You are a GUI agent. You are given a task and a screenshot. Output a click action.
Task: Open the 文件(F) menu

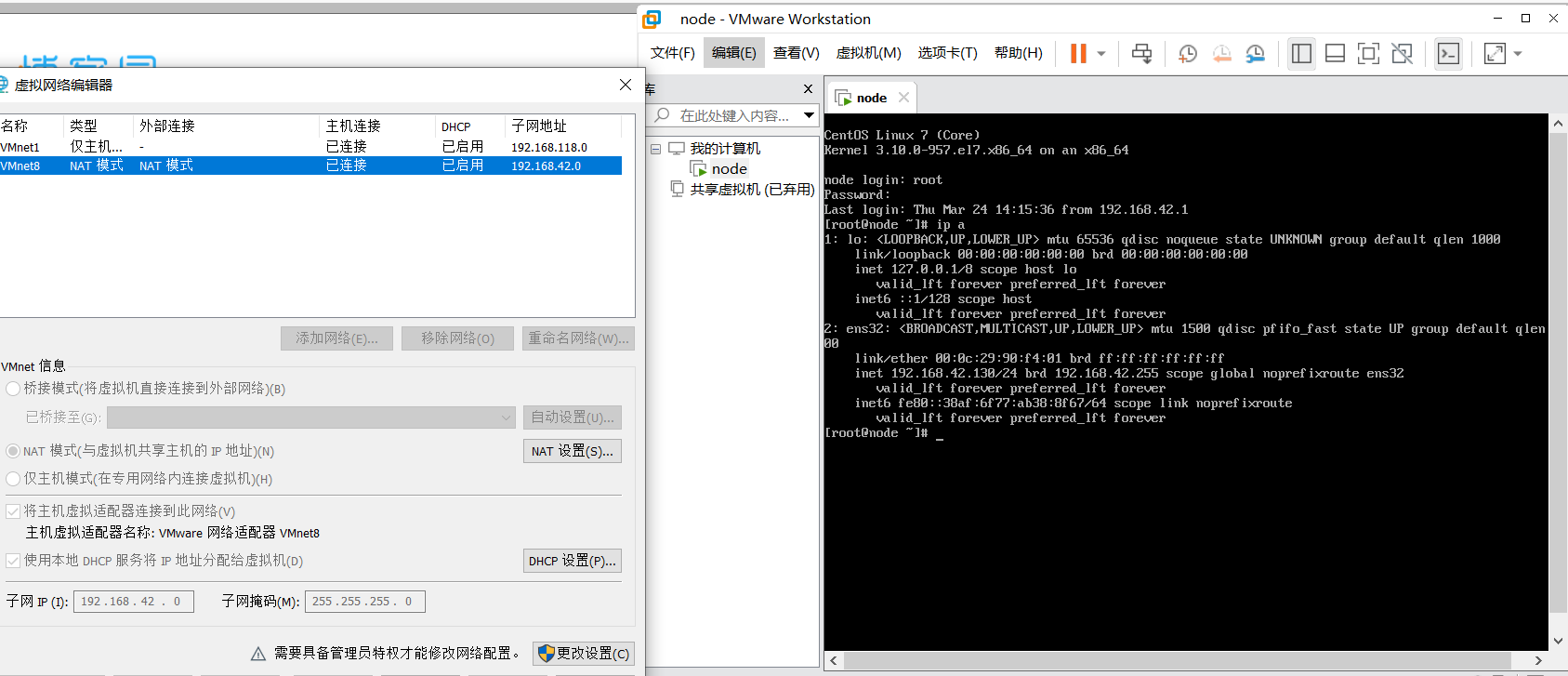(x=673, y=53)
